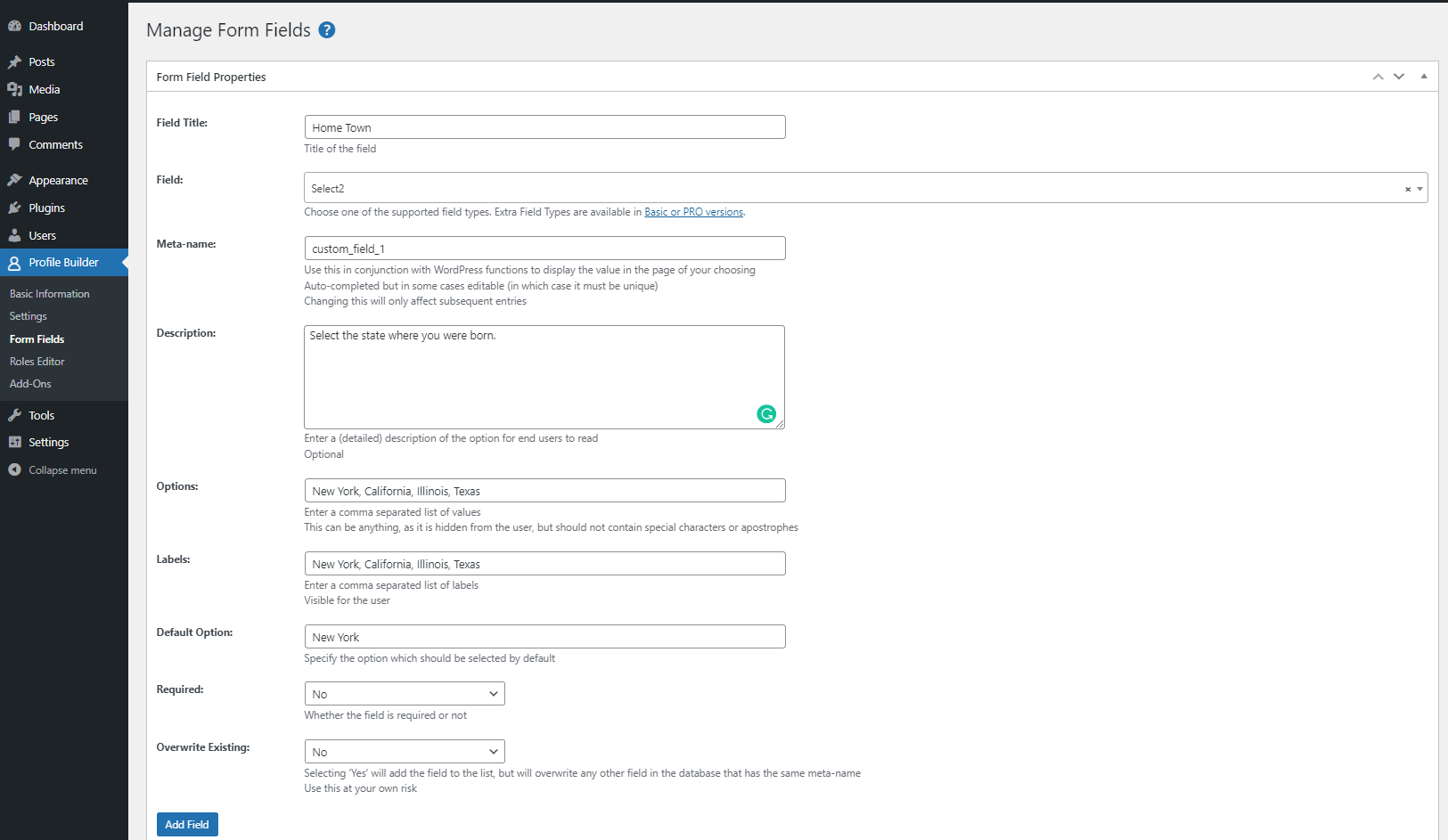Open help via blue question mark icon
This screenshot has height=840, width=1448.
click(327, 29)
